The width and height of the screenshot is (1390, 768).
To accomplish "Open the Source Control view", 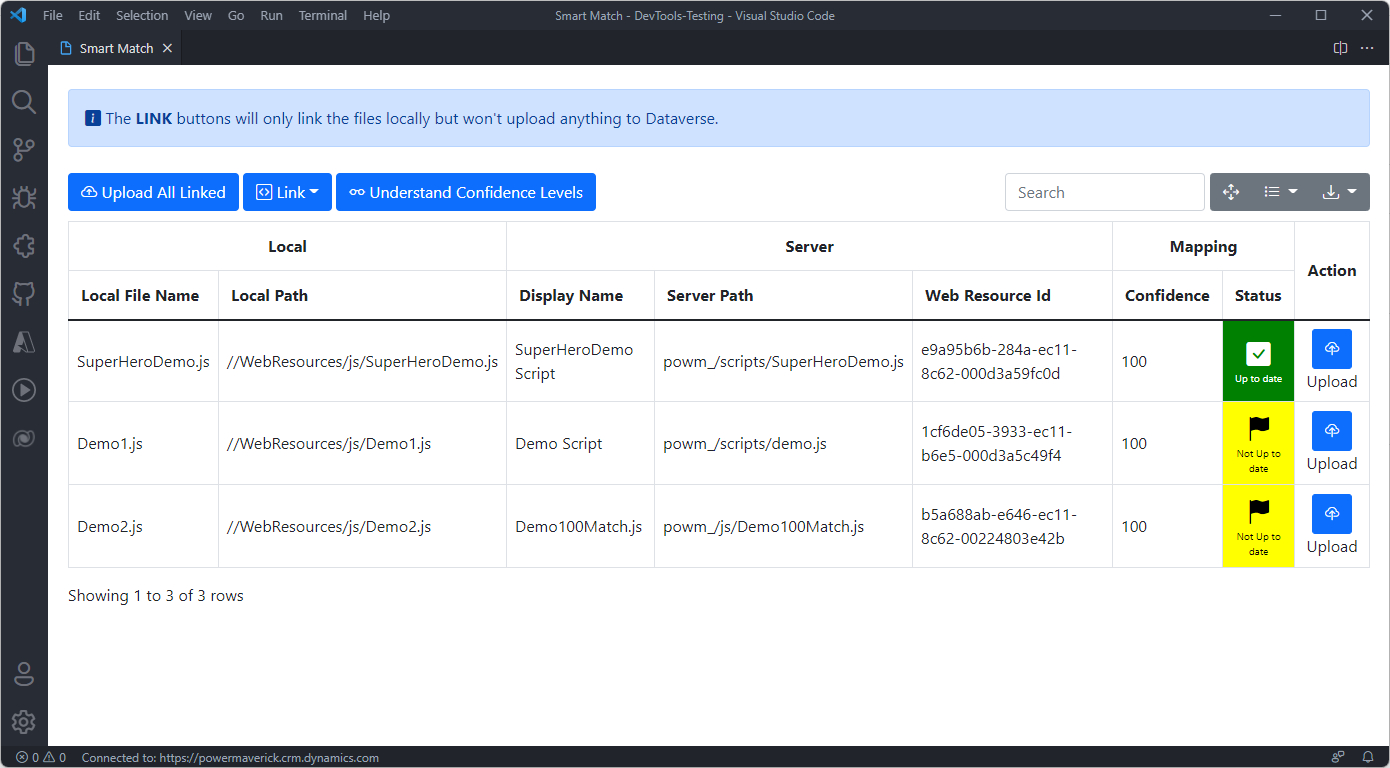I will [x=24, y=150].
